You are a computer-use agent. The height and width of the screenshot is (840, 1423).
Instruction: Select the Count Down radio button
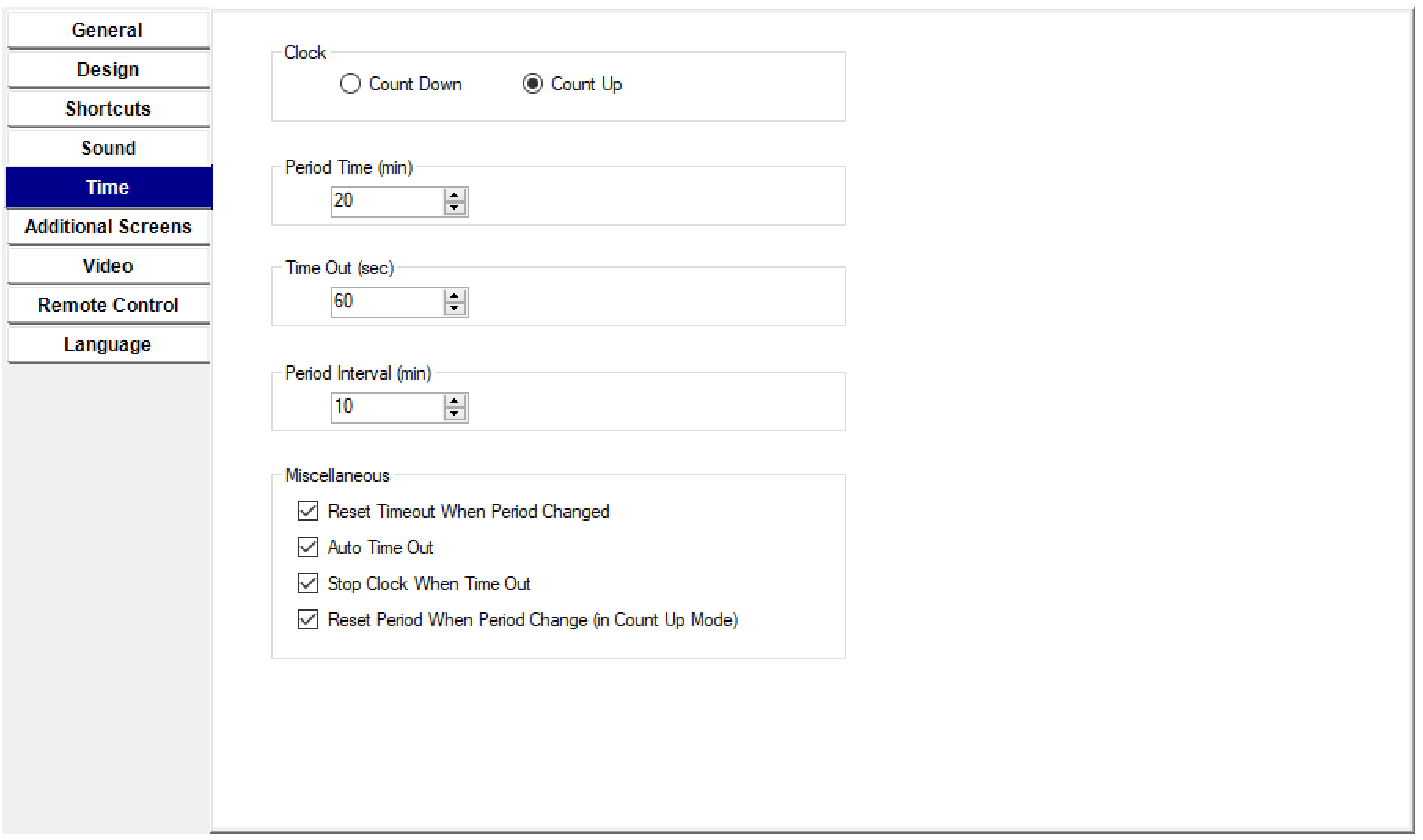(x=350, y=84)
